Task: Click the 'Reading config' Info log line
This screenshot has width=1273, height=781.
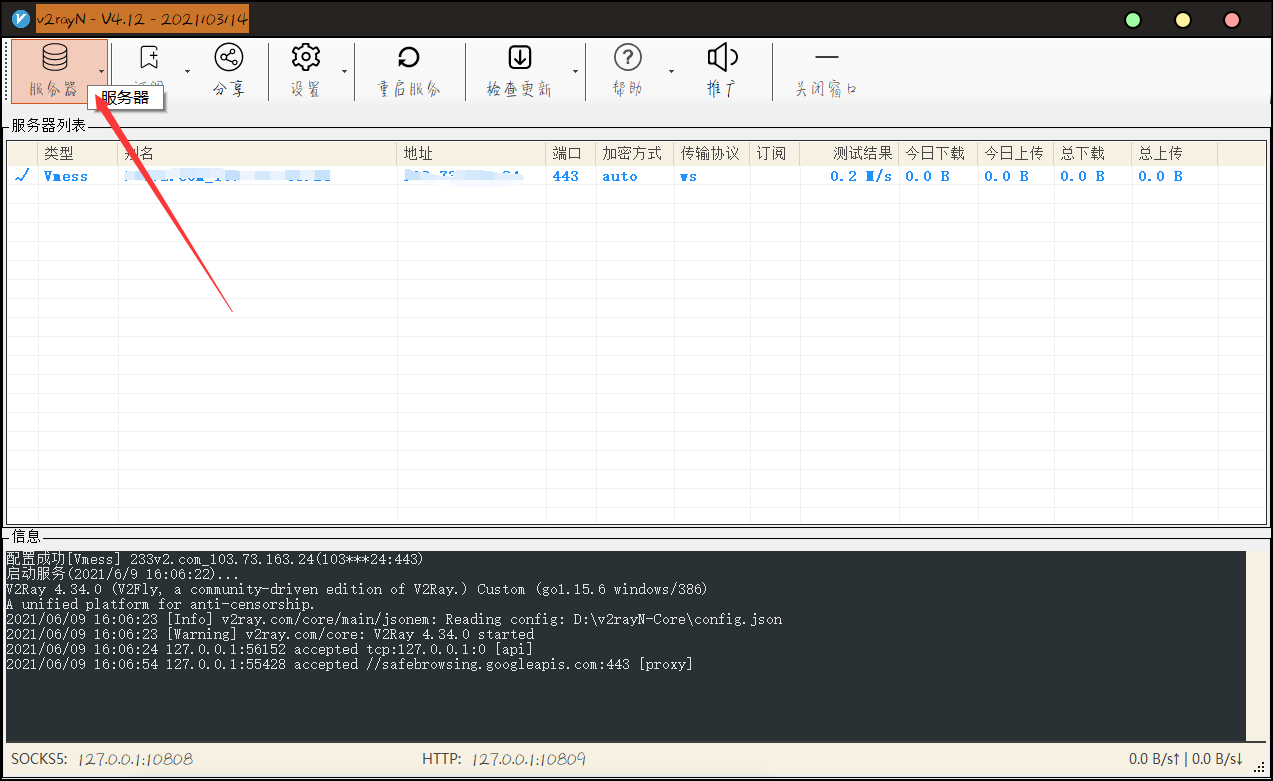Action: (x=394, y=619)
